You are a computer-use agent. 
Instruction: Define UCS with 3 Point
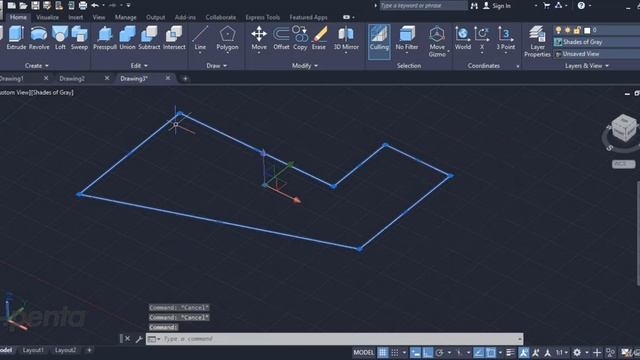(x=506, y=39)
